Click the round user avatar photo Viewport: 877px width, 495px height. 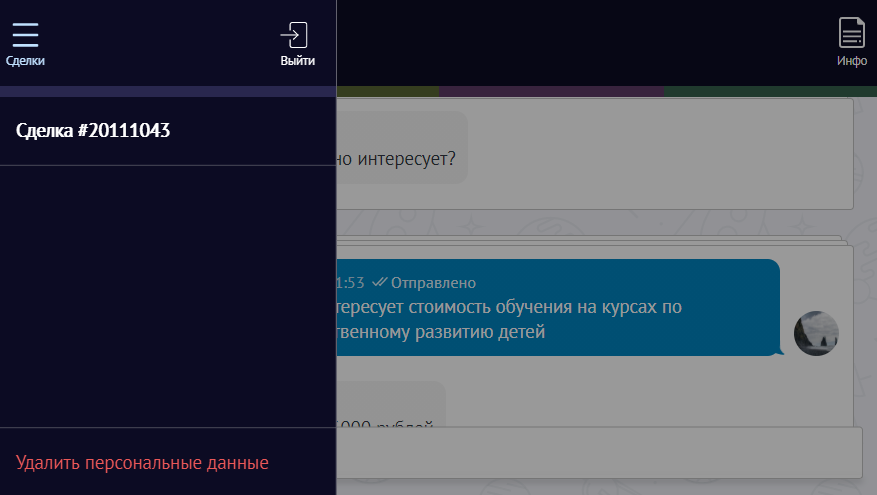[x=815, y=333]
